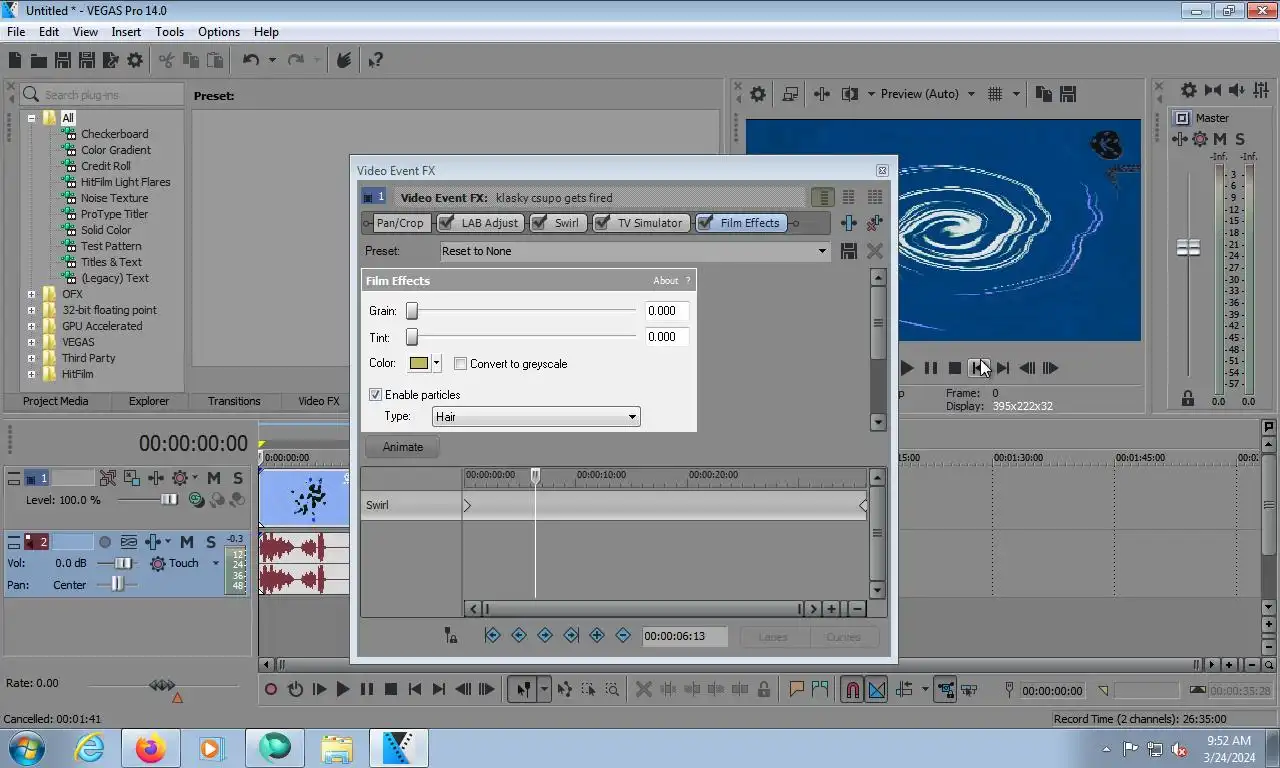Image resolution: width=1280 pixels, height=768 pixels.
Task: Save the preset with the floppy icon
Action: pyautogui.click(x=849, y=251)
